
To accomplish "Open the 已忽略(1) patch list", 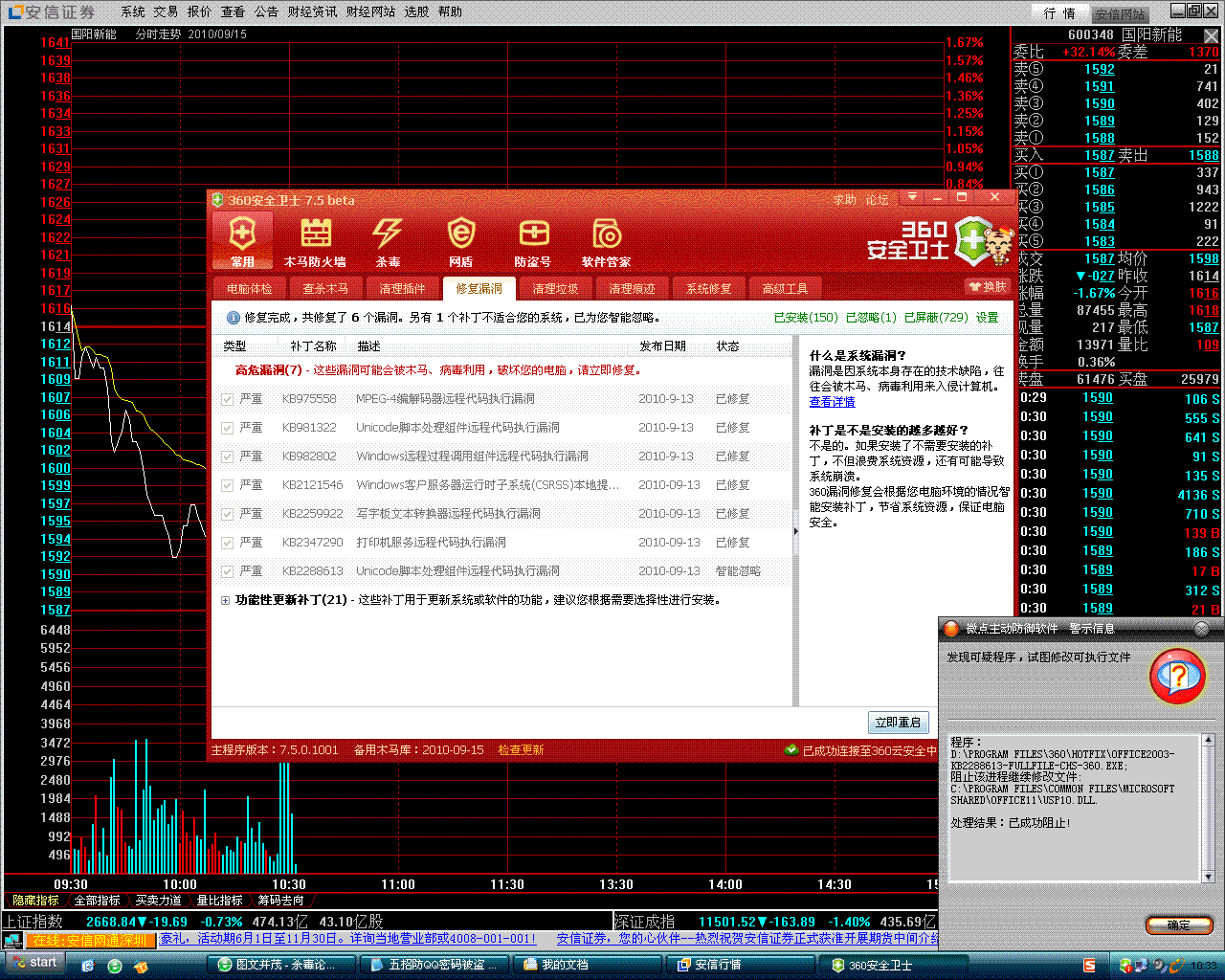I will point(872,318).
